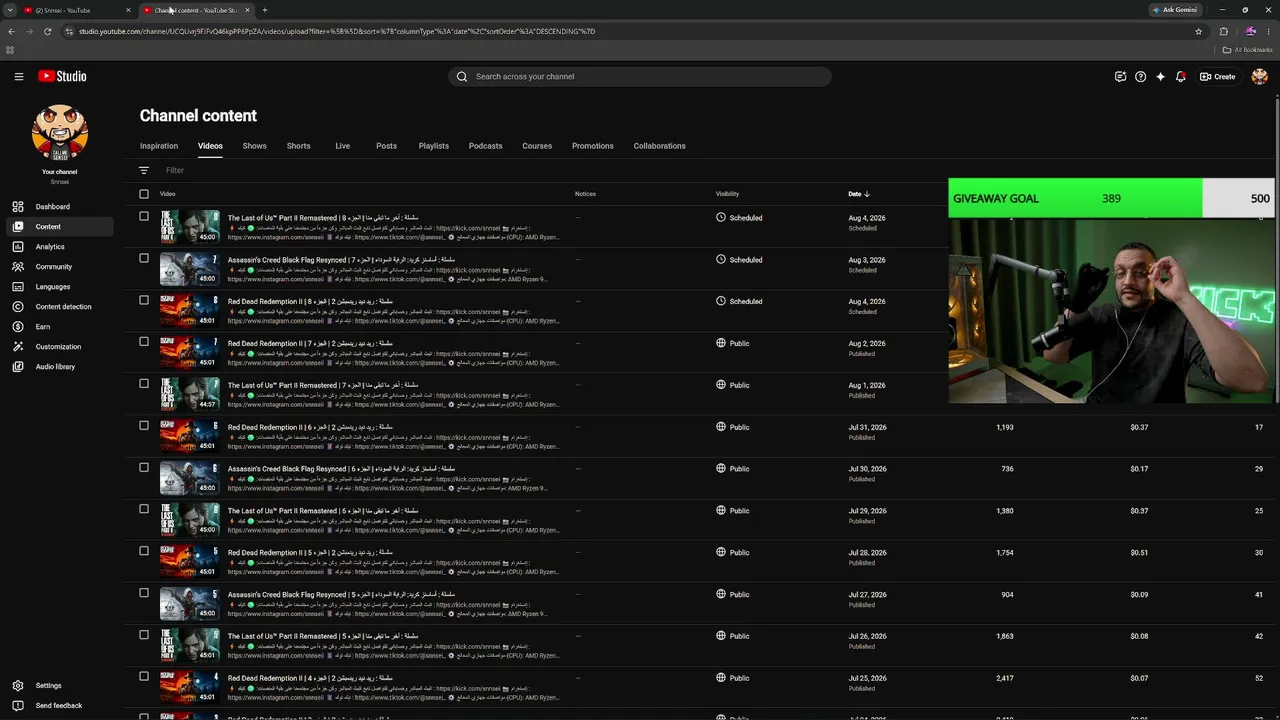This screenshot has height=720, width=1280.
Task: Open Chrome's tab search dropdown
Action: (11, 10)
